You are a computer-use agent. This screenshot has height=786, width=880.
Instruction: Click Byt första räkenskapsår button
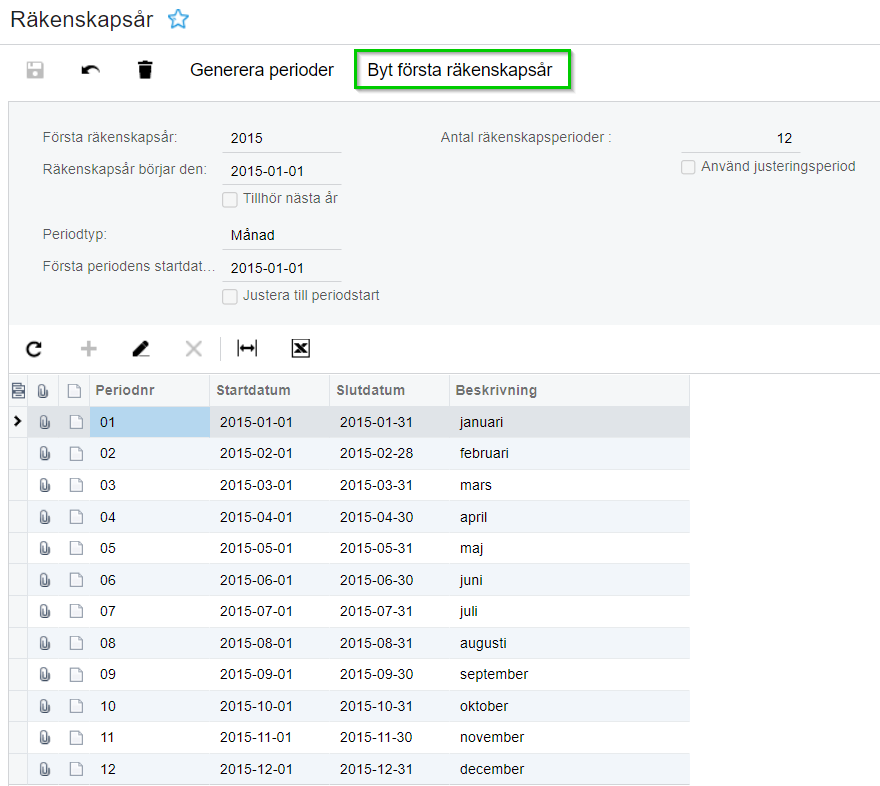460,70
